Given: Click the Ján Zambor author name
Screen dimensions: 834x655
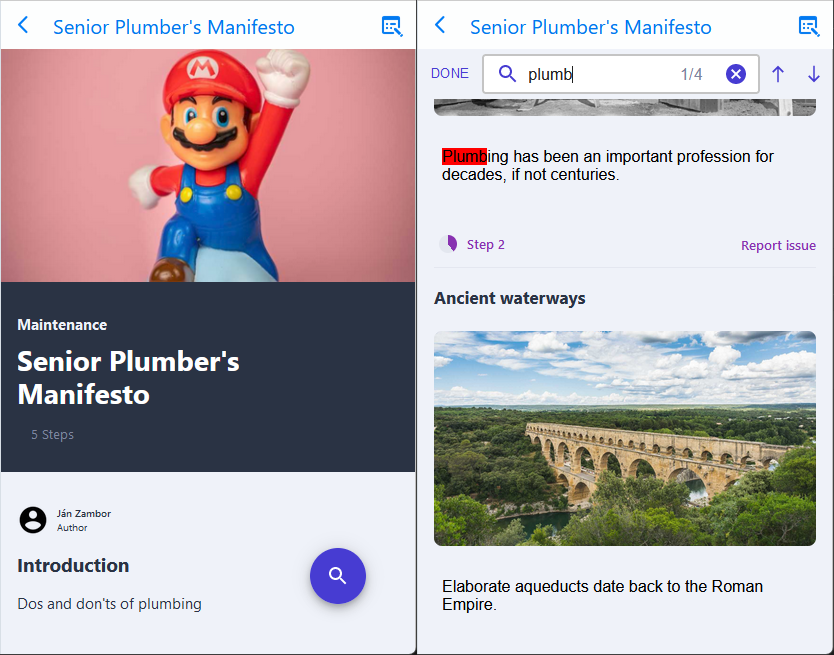Looking at the screenshot, I should pyautogui.click(x=84, y=514).
